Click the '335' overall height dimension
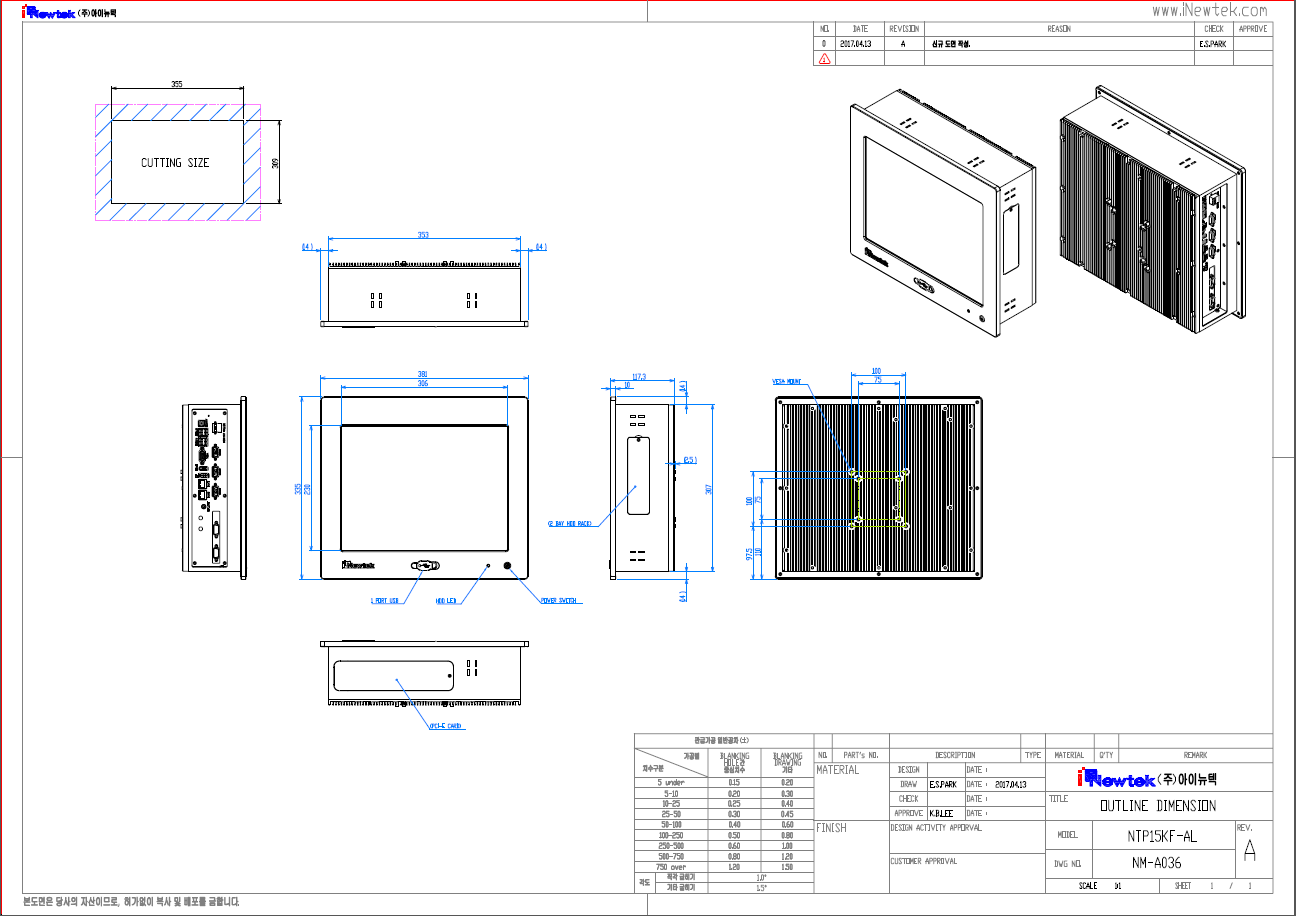The image size is (1296, 916). [x=297, y=488]
